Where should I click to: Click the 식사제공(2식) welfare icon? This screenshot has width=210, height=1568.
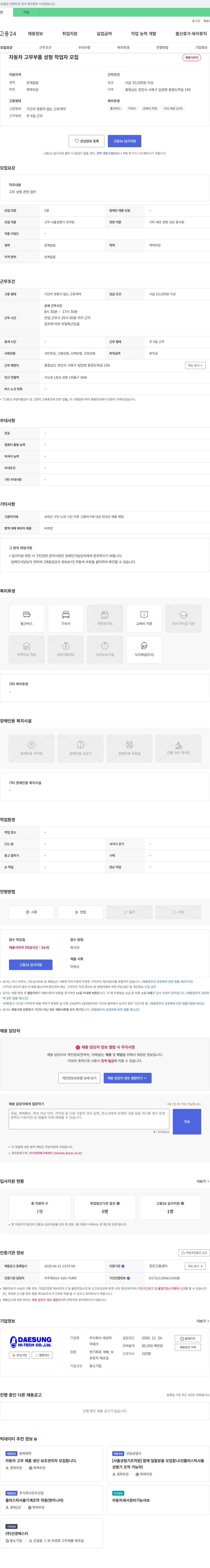[144, 649]
